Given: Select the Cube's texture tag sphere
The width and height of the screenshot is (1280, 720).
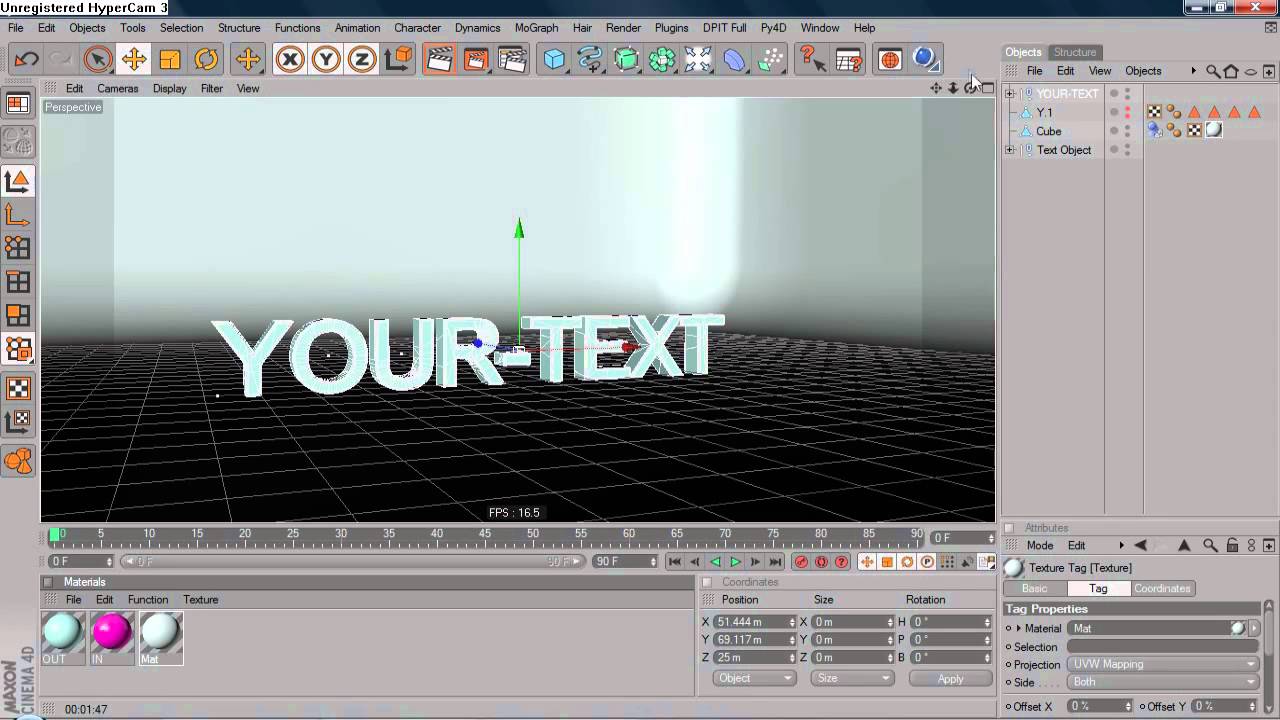Looking at the screenshot, I should point(1214,131).
